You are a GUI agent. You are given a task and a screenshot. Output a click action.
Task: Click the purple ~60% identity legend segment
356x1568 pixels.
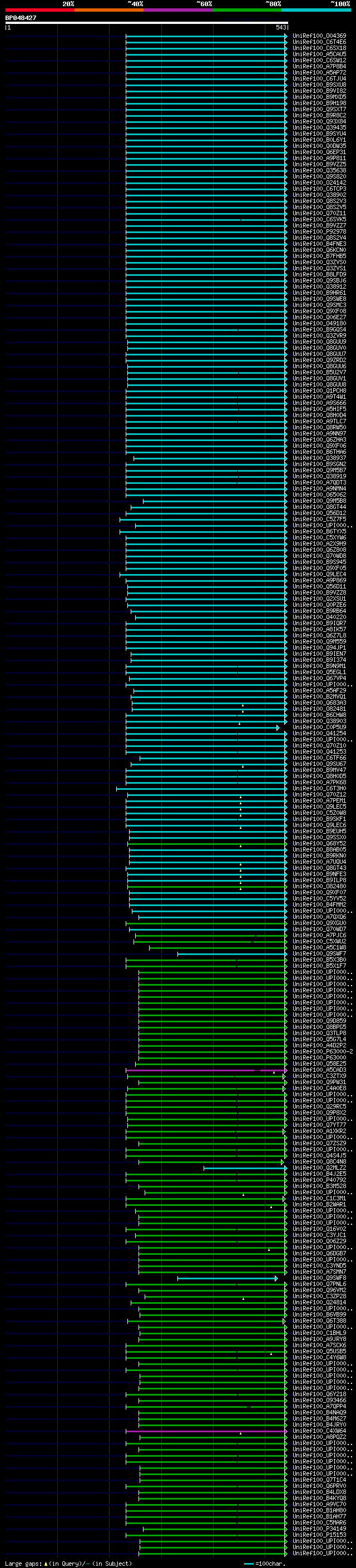[x=177, y=10]
